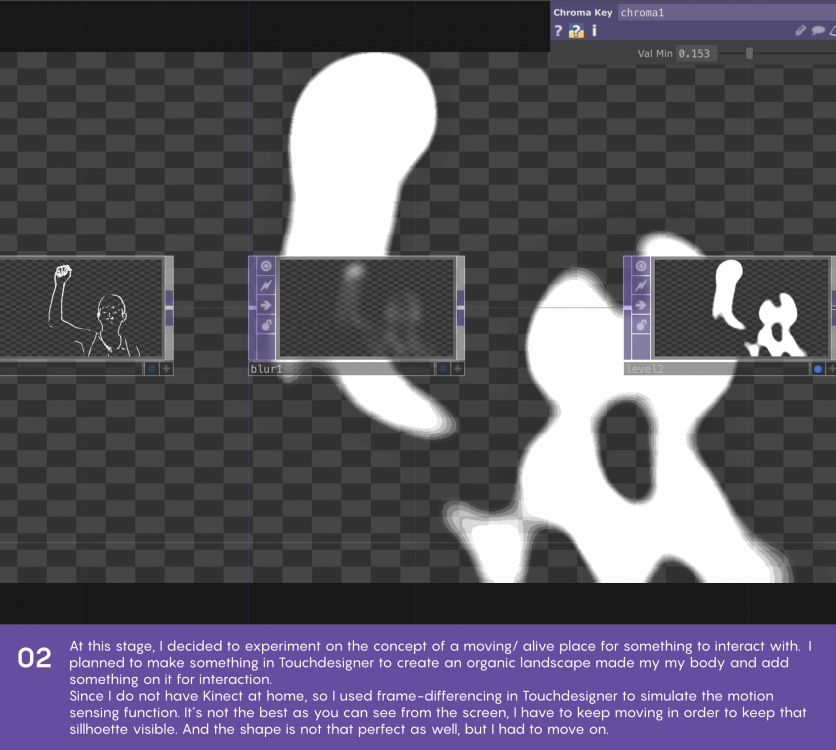Toggle the lock flag on blur1 node
This screenshot has height=750, width=836.
[x=266, y=325]
